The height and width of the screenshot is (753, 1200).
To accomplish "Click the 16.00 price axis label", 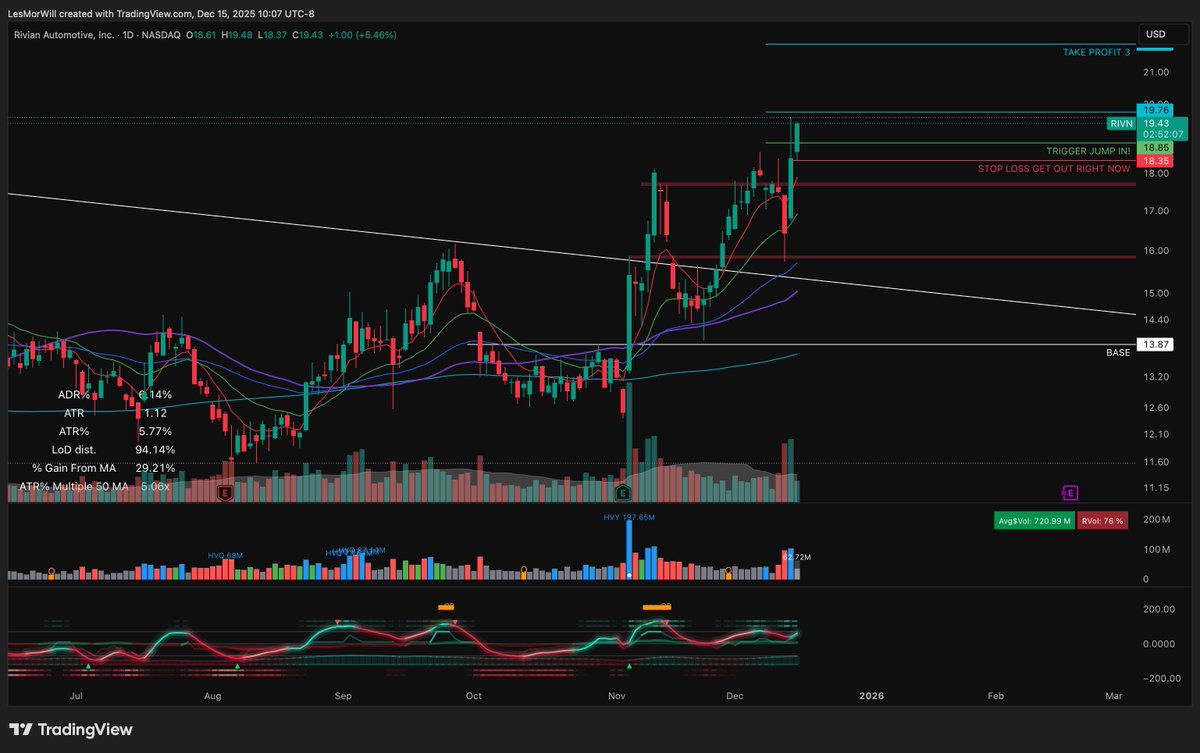I will [1156, 251].
